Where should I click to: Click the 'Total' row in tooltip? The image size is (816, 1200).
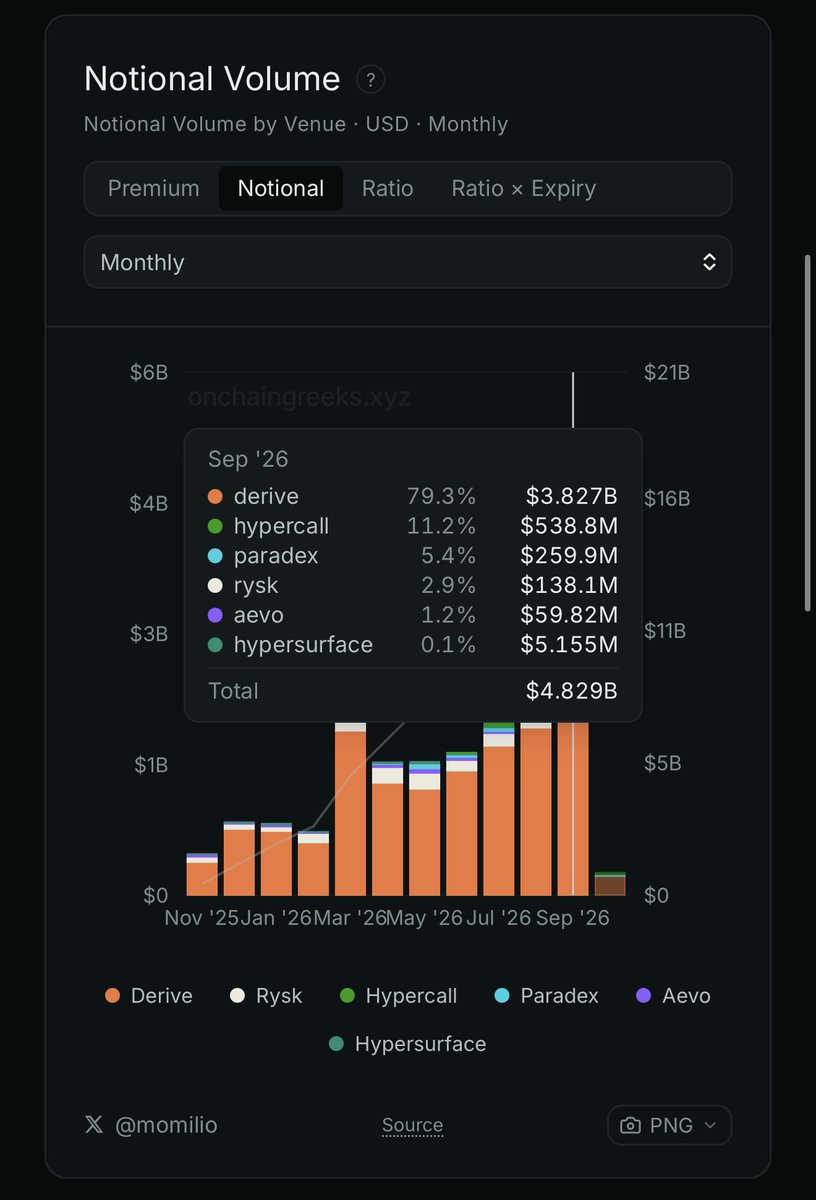click(x=413, y=691)
